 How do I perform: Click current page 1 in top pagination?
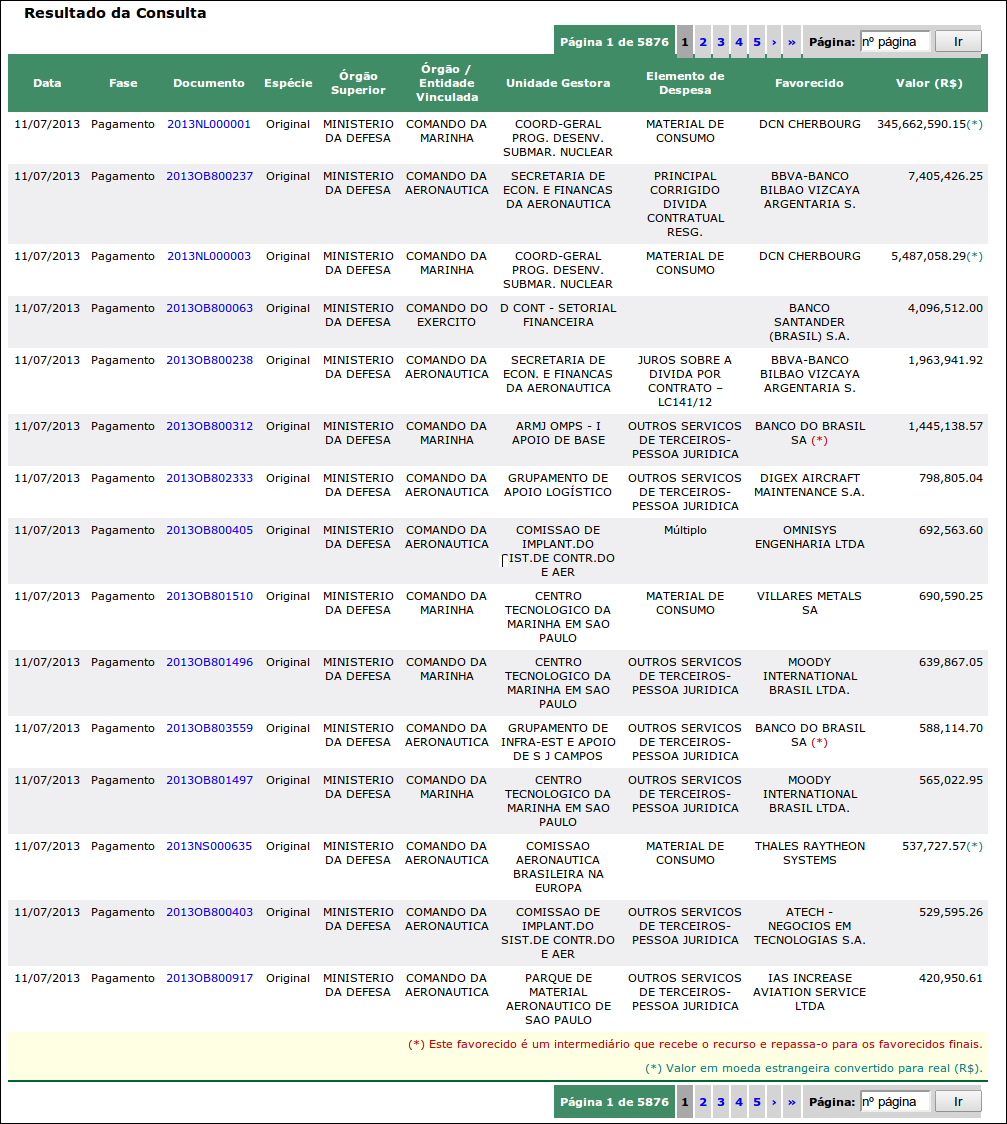click(x=685, y=42)
